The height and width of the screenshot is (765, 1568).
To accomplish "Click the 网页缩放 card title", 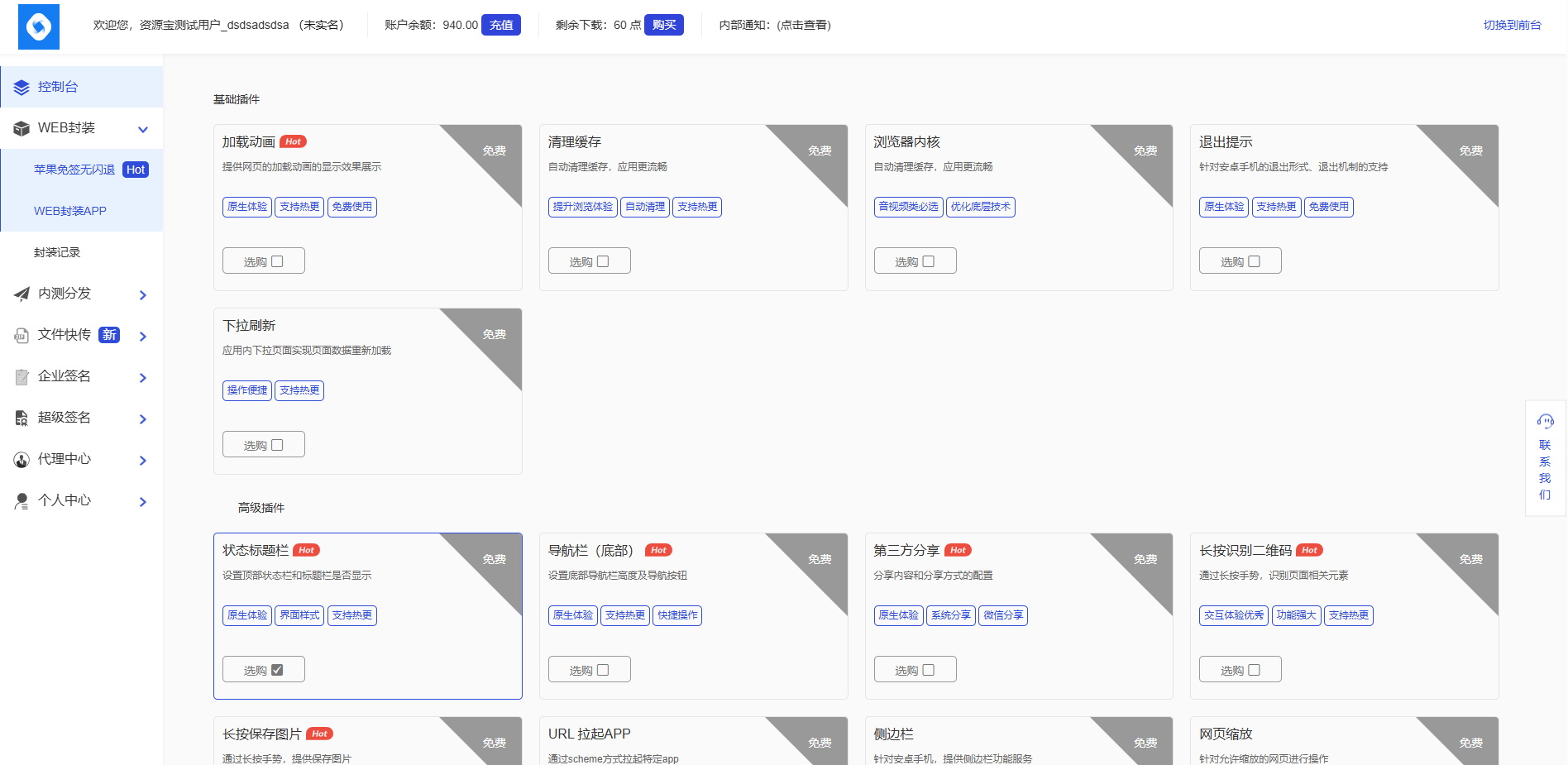I will point(1226,734).
